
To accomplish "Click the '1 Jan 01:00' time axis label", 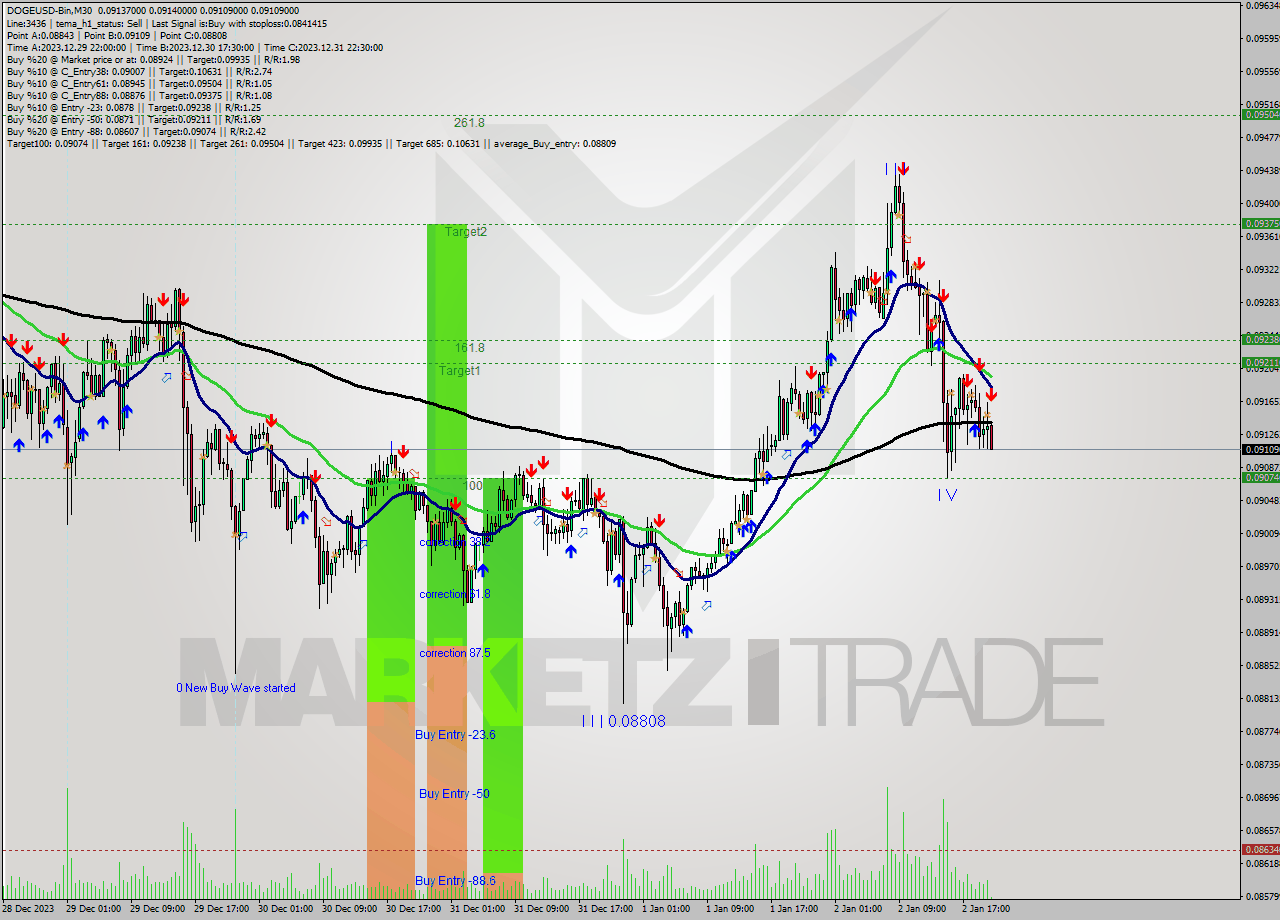I will [x=666, y=909].
